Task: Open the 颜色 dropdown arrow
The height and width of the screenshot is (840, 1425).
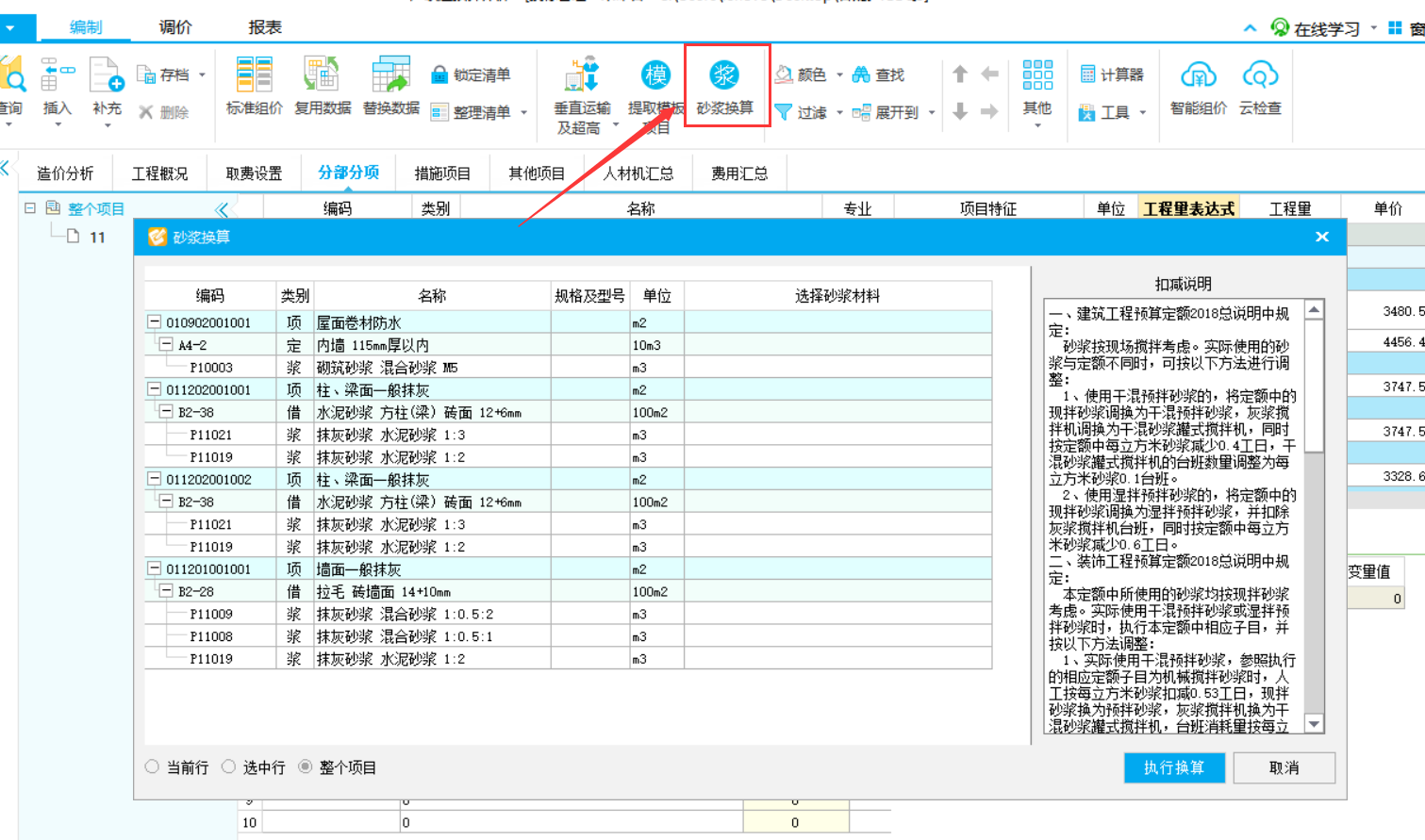Action: point(839,74)
